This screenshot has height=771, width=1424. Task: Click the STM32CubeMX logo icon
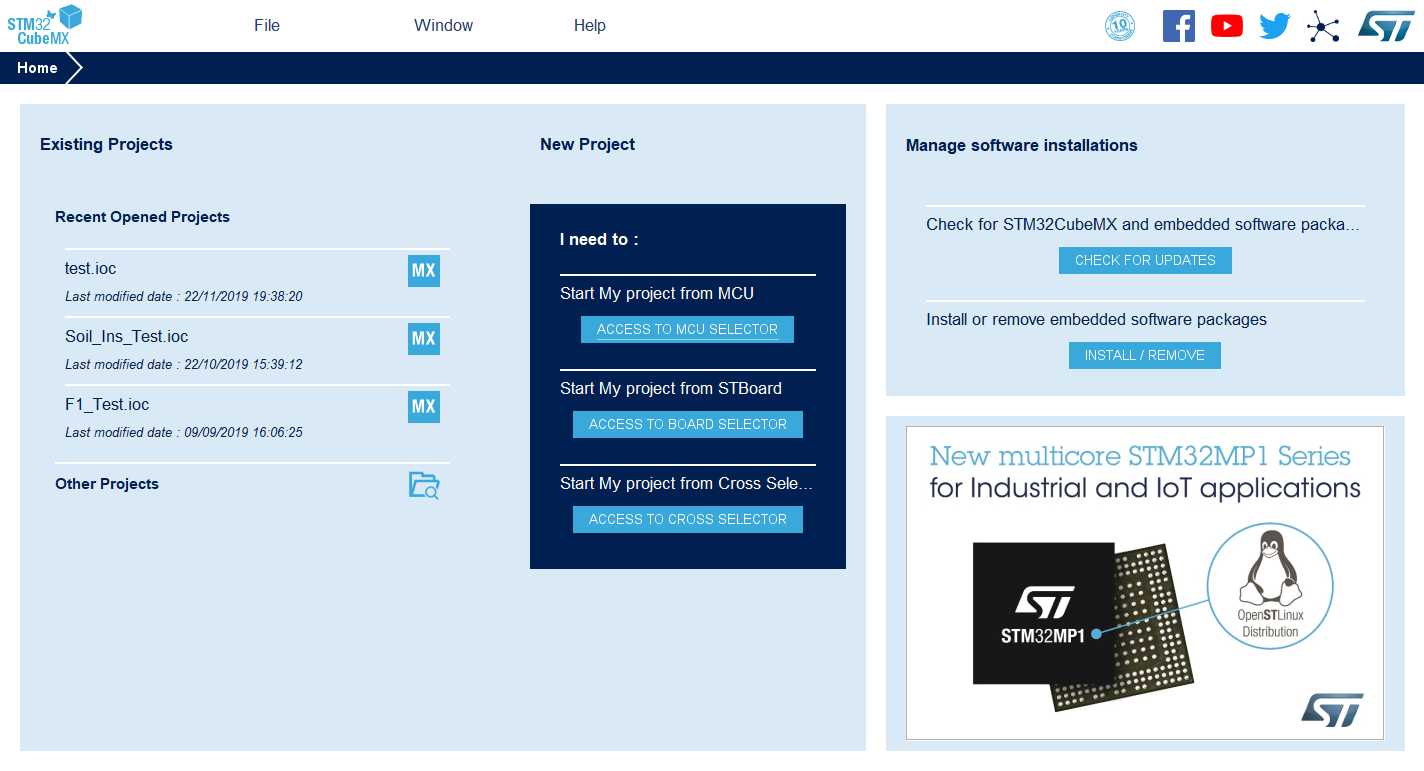[x=45, y=25]
